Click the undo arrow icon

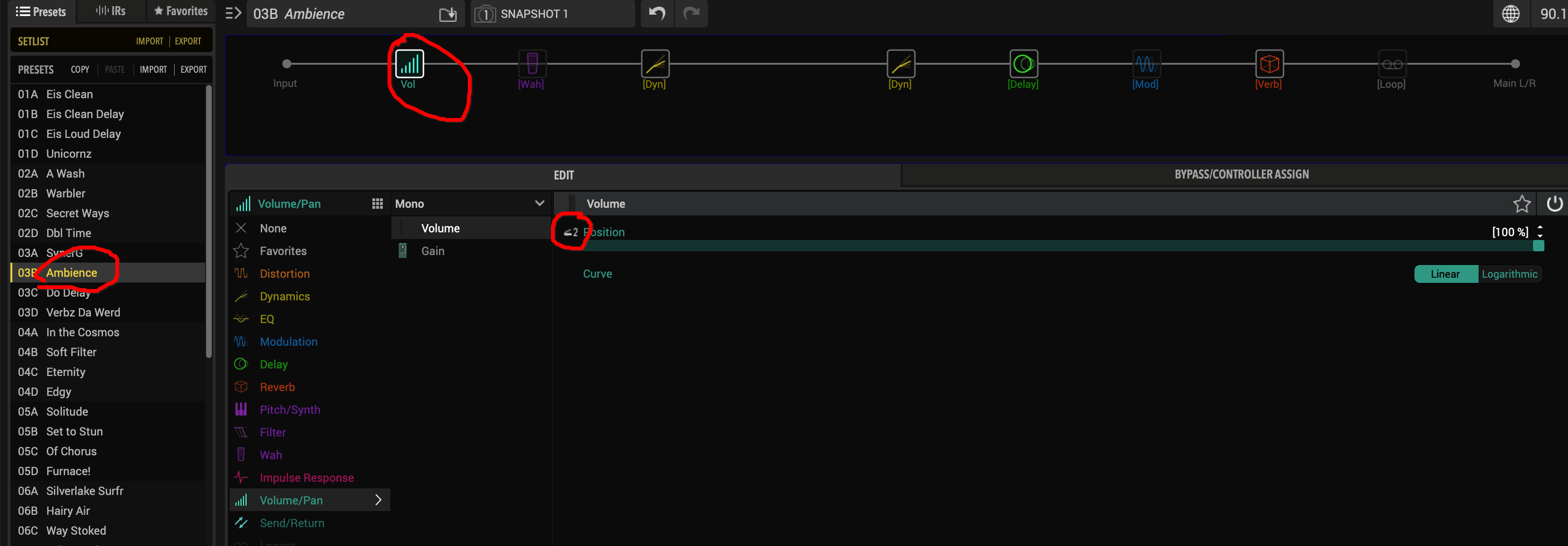657,13
